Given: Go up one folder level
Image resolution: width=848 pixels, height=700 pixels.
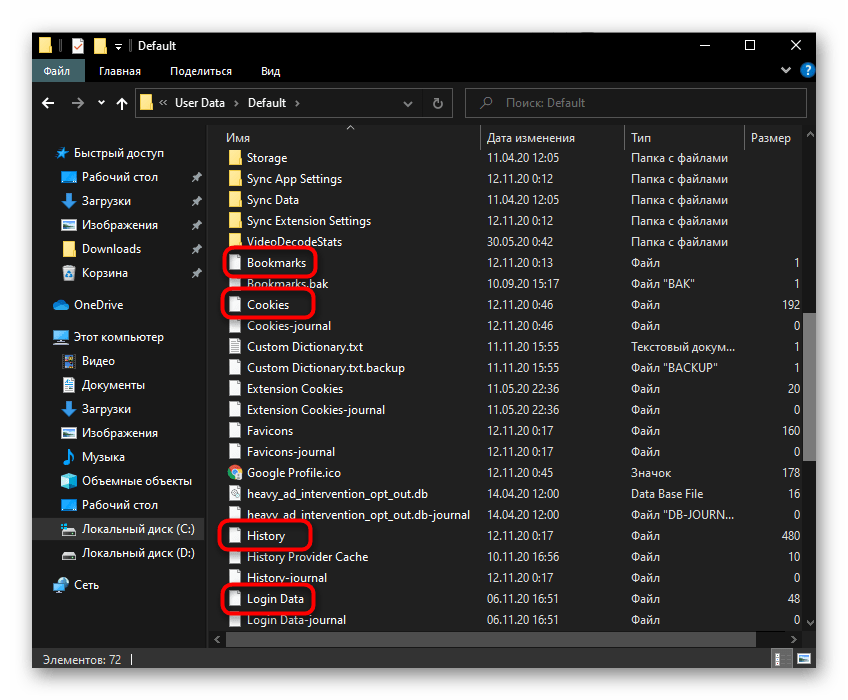Looking at the screenshot, I should tap(122, 103).
